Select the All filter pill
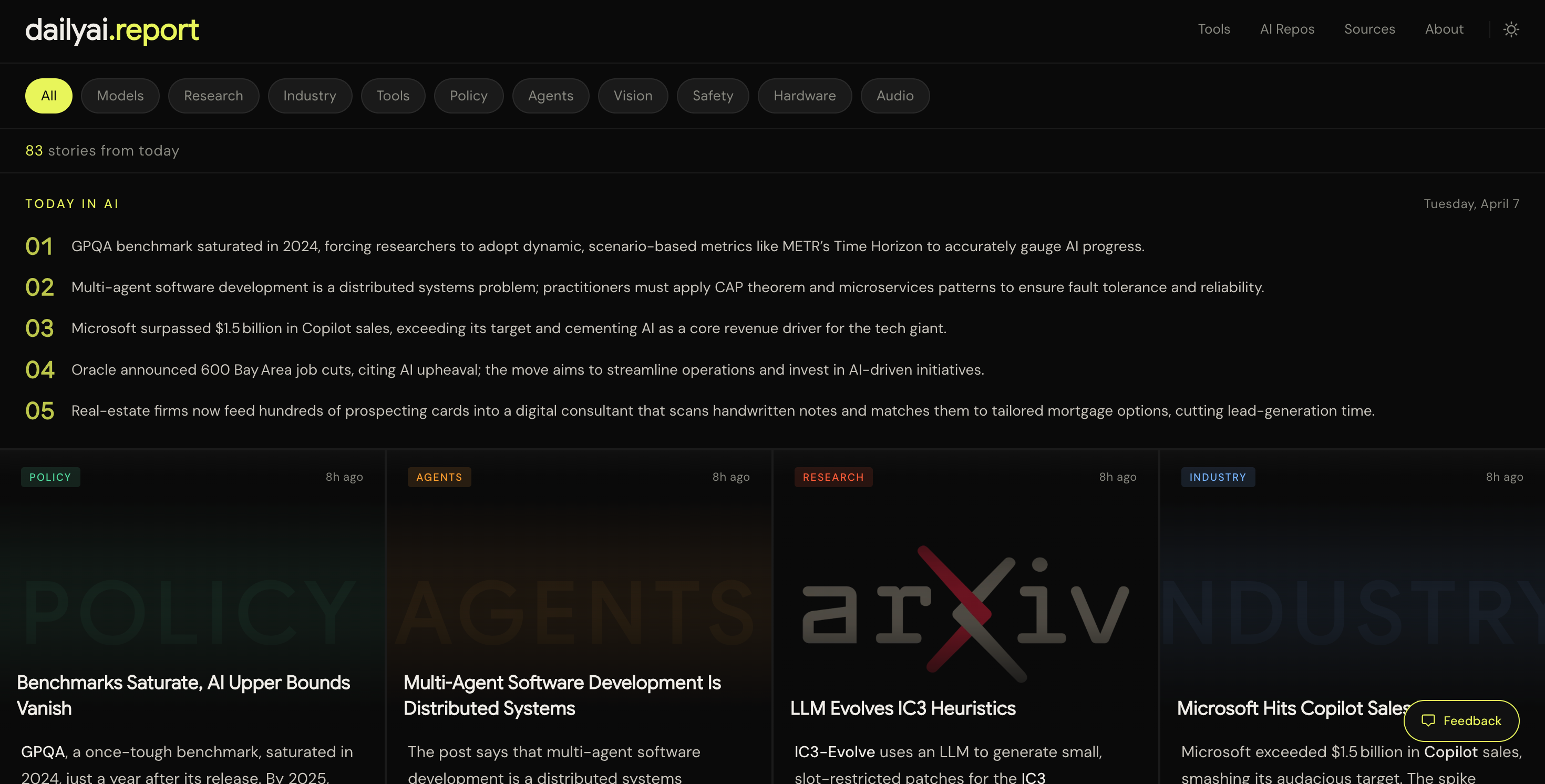 48,96
